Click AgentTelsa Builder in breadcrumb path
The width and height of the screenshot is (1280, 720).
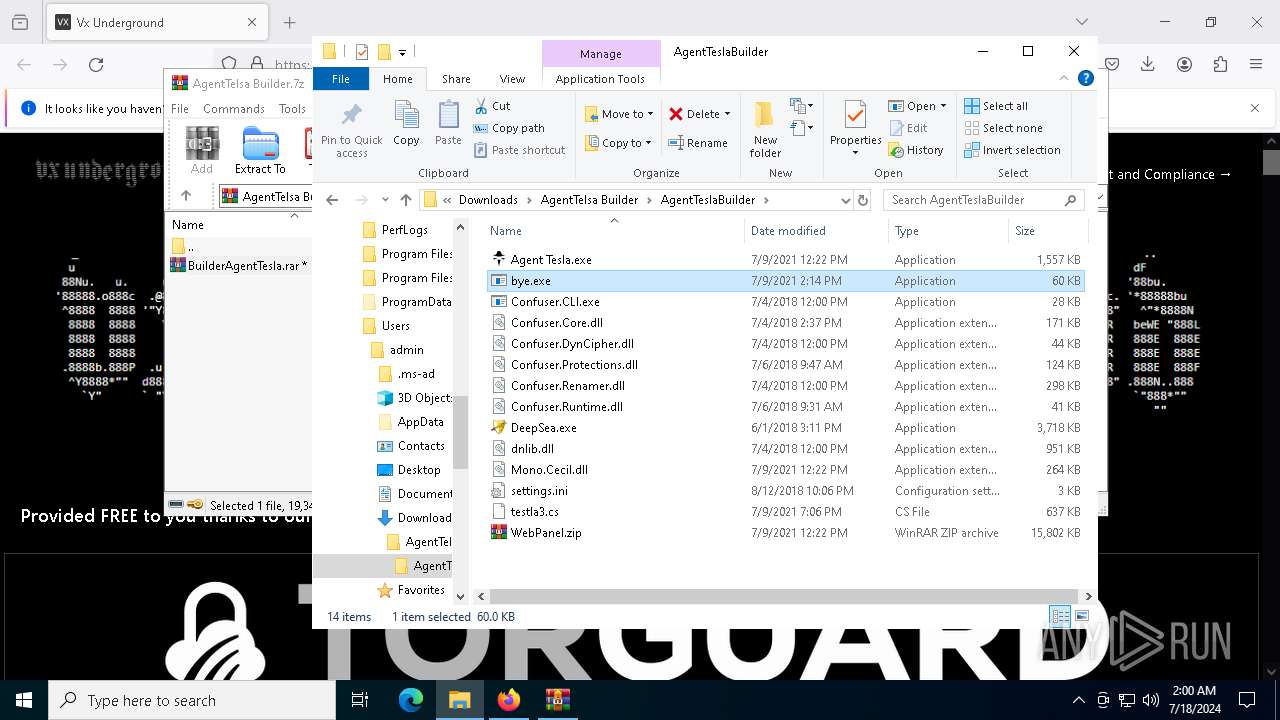pyautogui.click(x=589, y=200)
